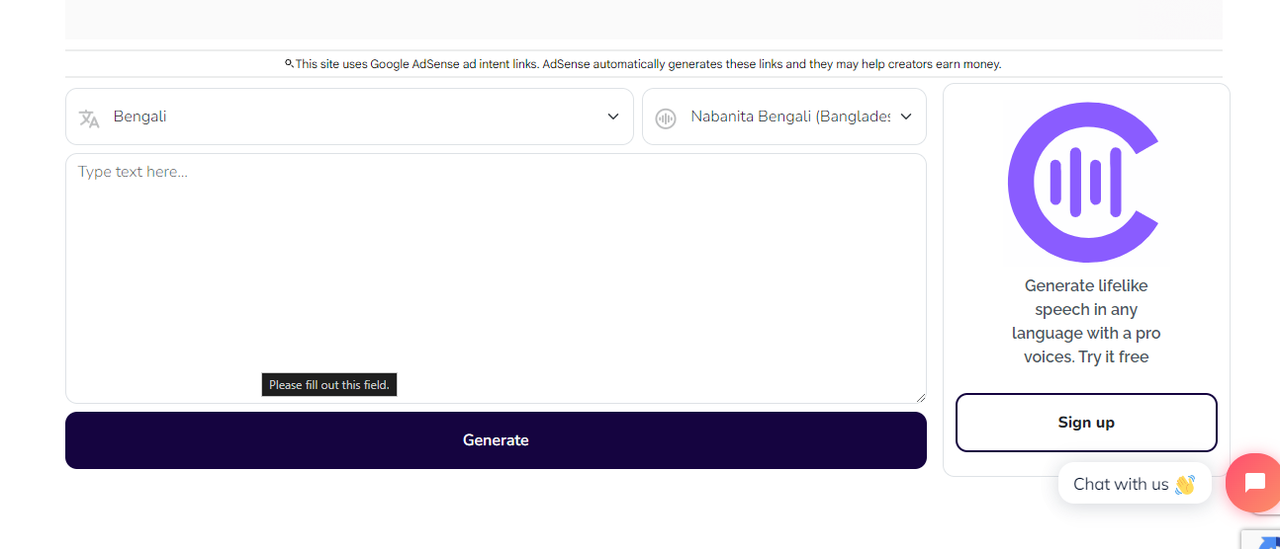Screen dimensions: 1280x549
Task: Click the magnifier icon in AdSense notice
Action: [x=289, y=63]
